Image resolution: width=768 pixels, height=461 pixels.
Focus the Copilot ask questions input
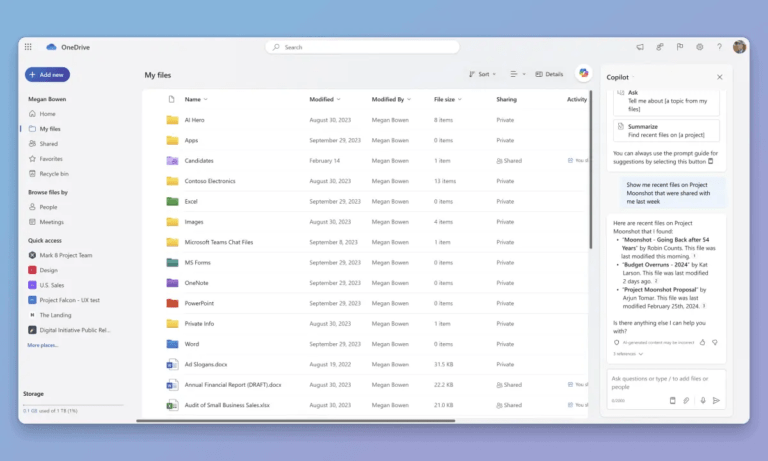click(666, 383)
